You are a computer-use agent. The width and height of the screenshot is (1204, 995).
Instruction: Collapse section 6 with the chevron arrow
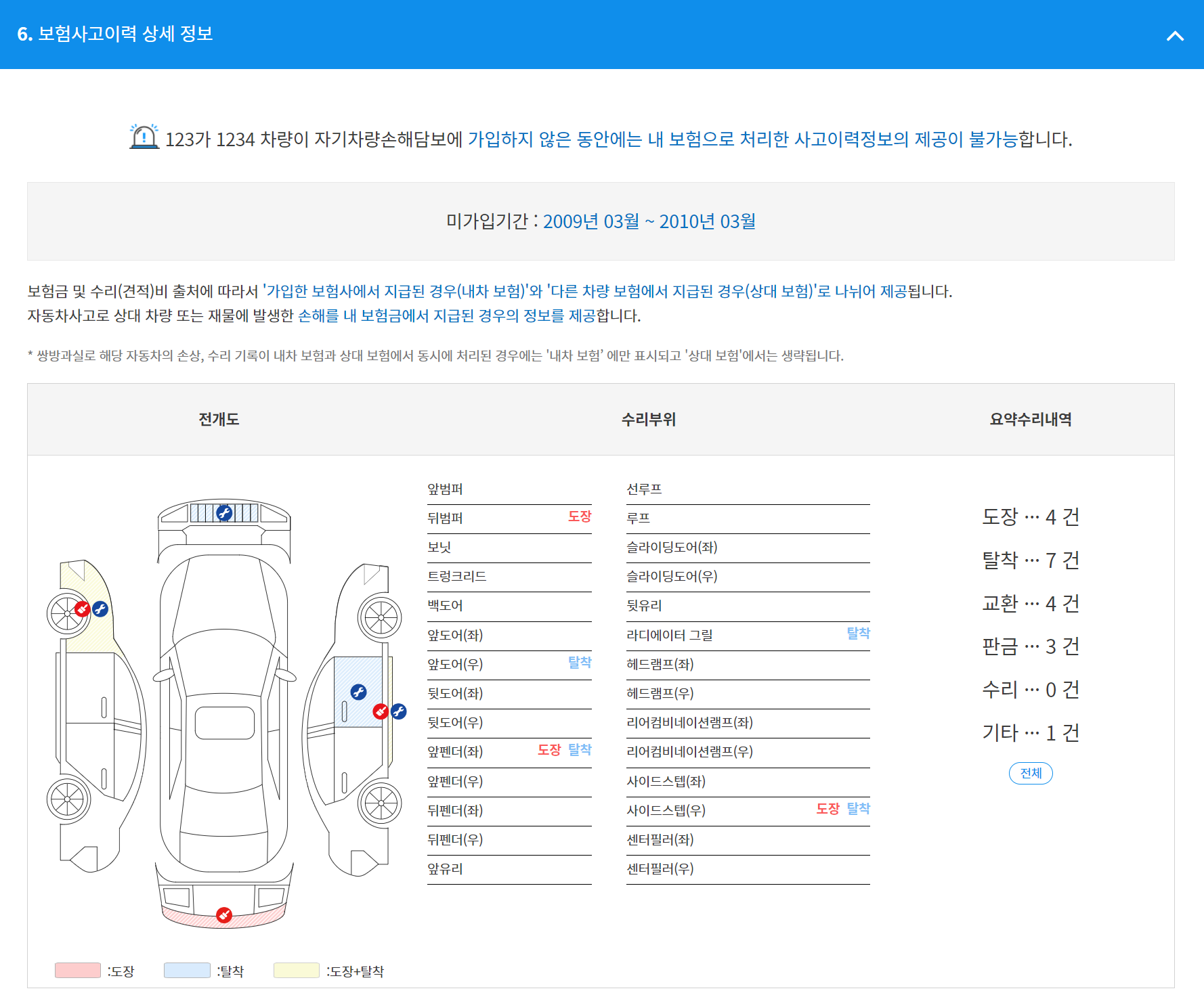pyautogui.click(x=1174, y=35)
